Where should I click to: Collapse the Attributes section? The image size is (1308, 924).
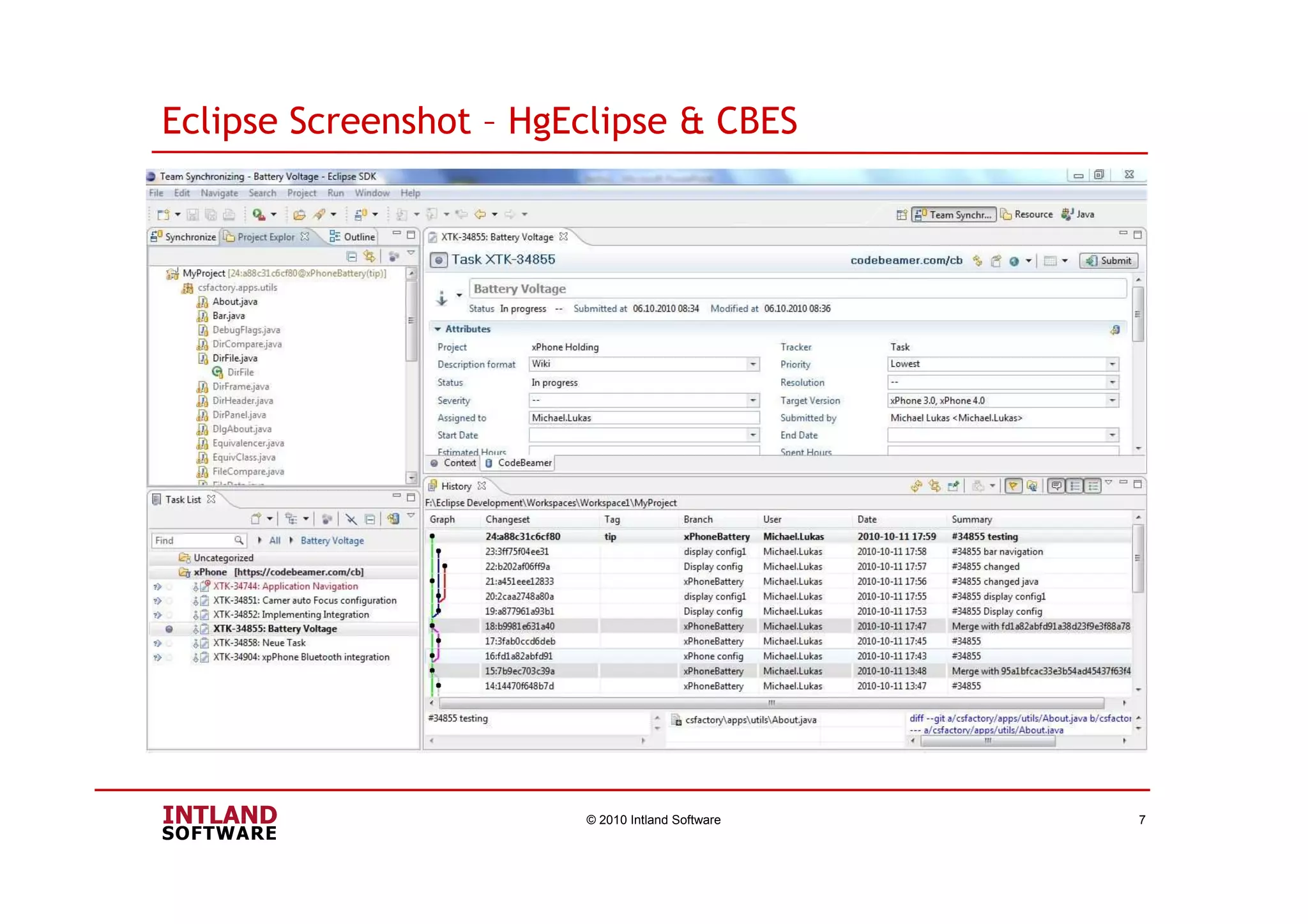point(438,329)
